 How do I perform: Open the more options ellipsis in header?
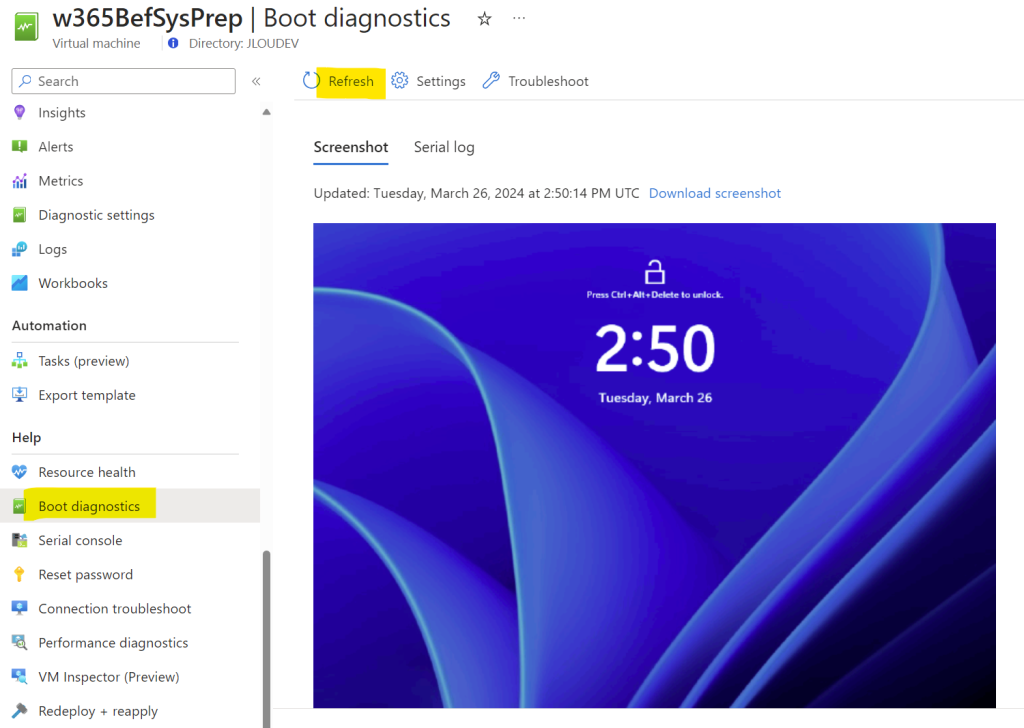519,18
